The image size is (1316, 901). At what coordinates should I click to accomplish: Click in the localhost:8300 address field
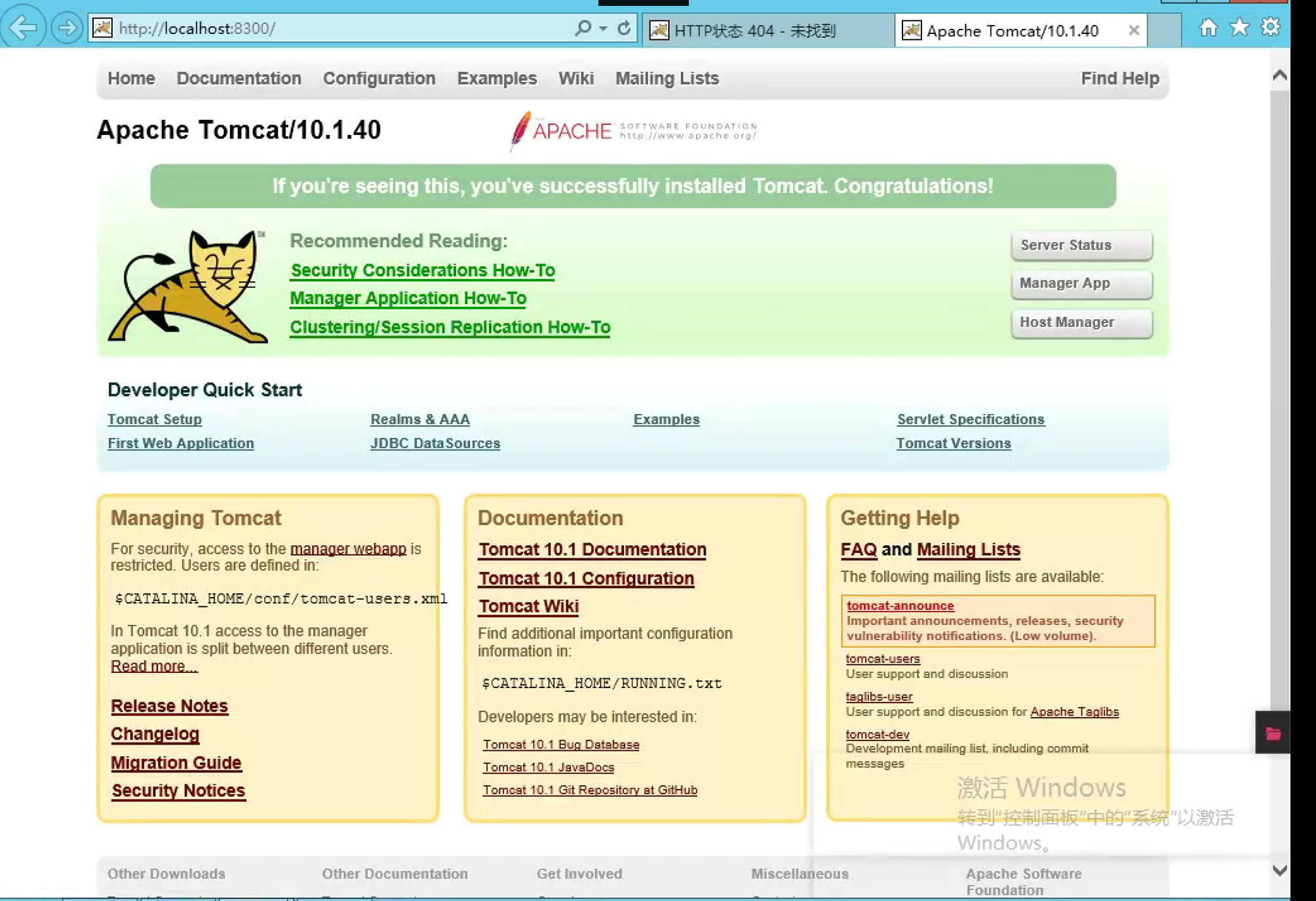pyautogui.click(x=328, y=28)
